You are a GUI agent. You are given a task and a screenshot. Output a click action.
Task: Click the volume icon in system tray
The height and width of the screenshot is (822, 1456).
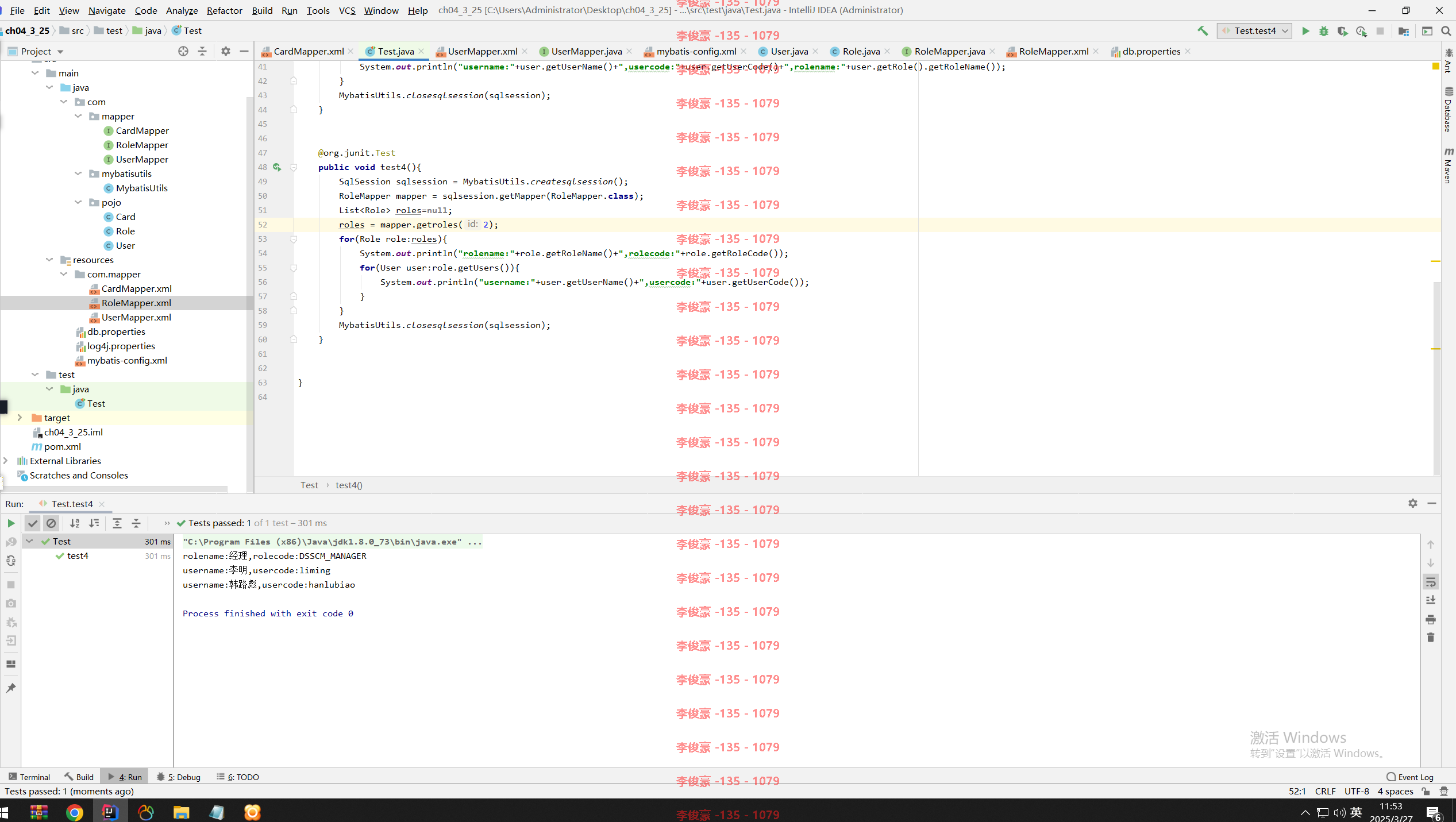click(1339, 812)
